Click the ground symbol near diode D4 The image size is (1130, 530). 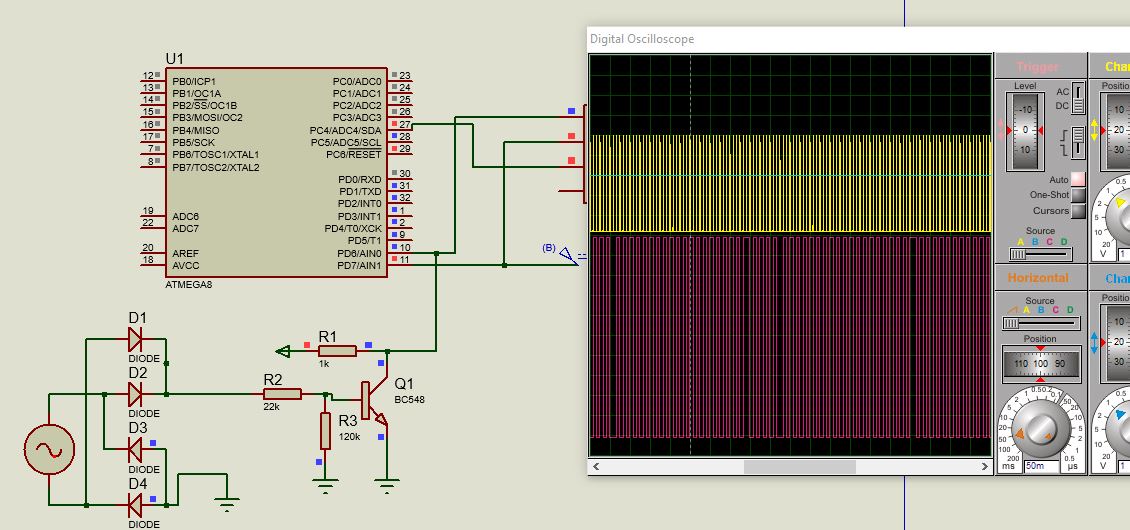tap(227, 503)
